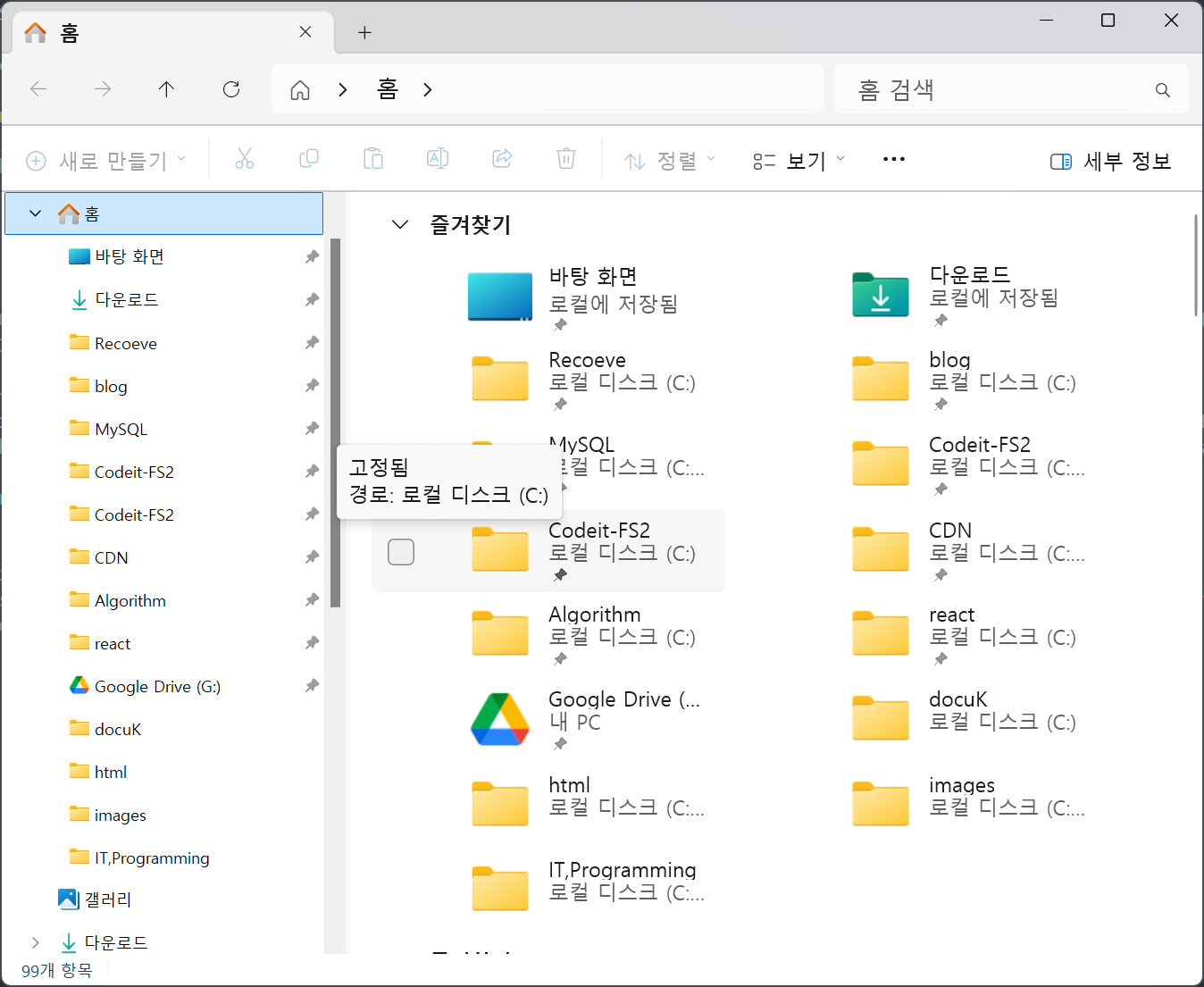Click the Cut scissors icon in toolbar
Viewport: 1204px width, 987px height.
click(245, 160)
